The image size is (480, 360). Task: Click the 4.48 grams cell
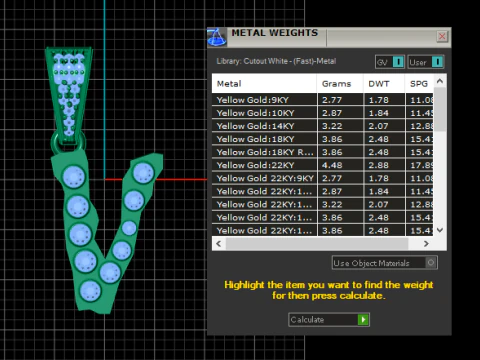point(340,165)
